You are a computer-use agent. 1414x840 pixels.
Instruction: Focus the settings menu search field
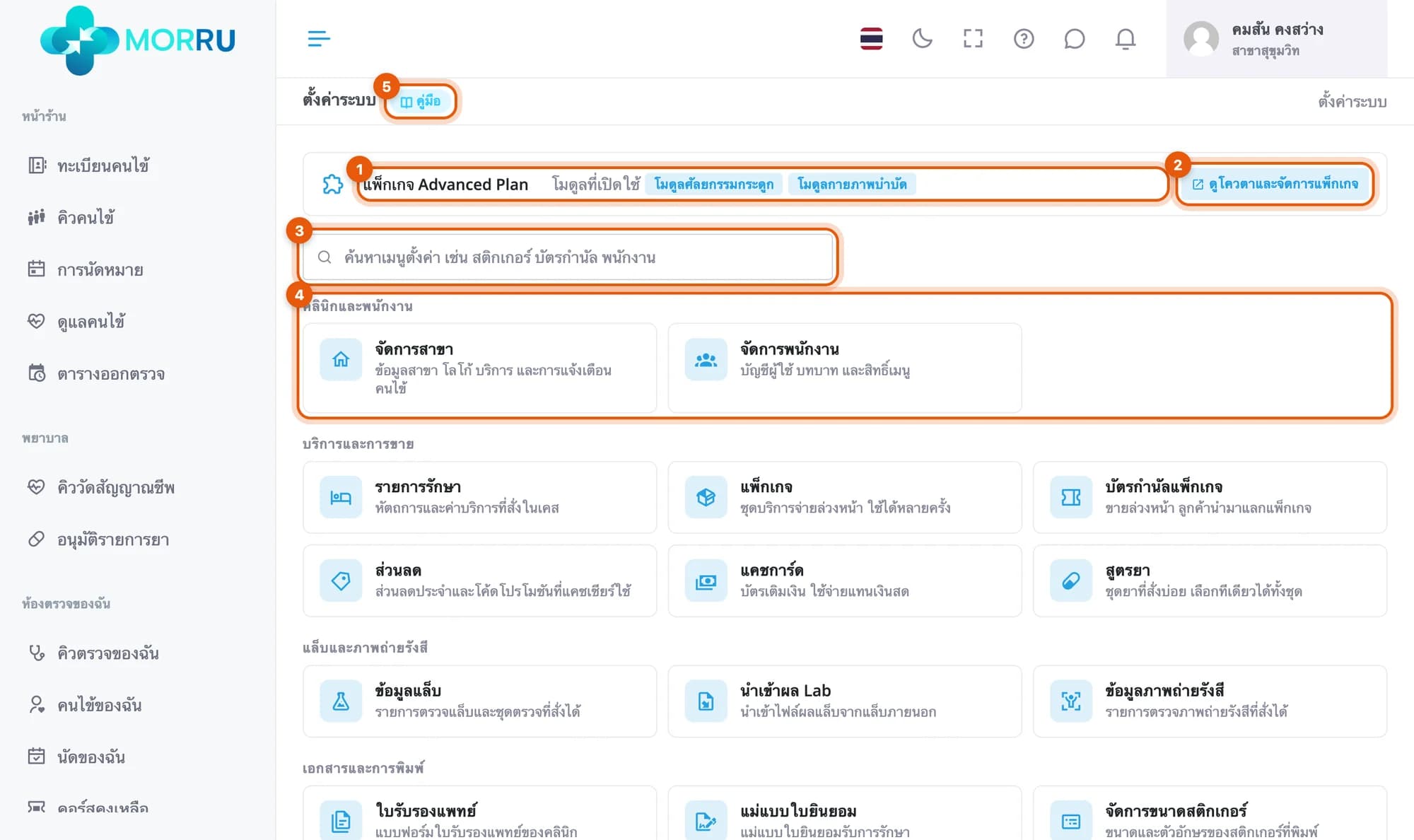click(x=568, y=257)
